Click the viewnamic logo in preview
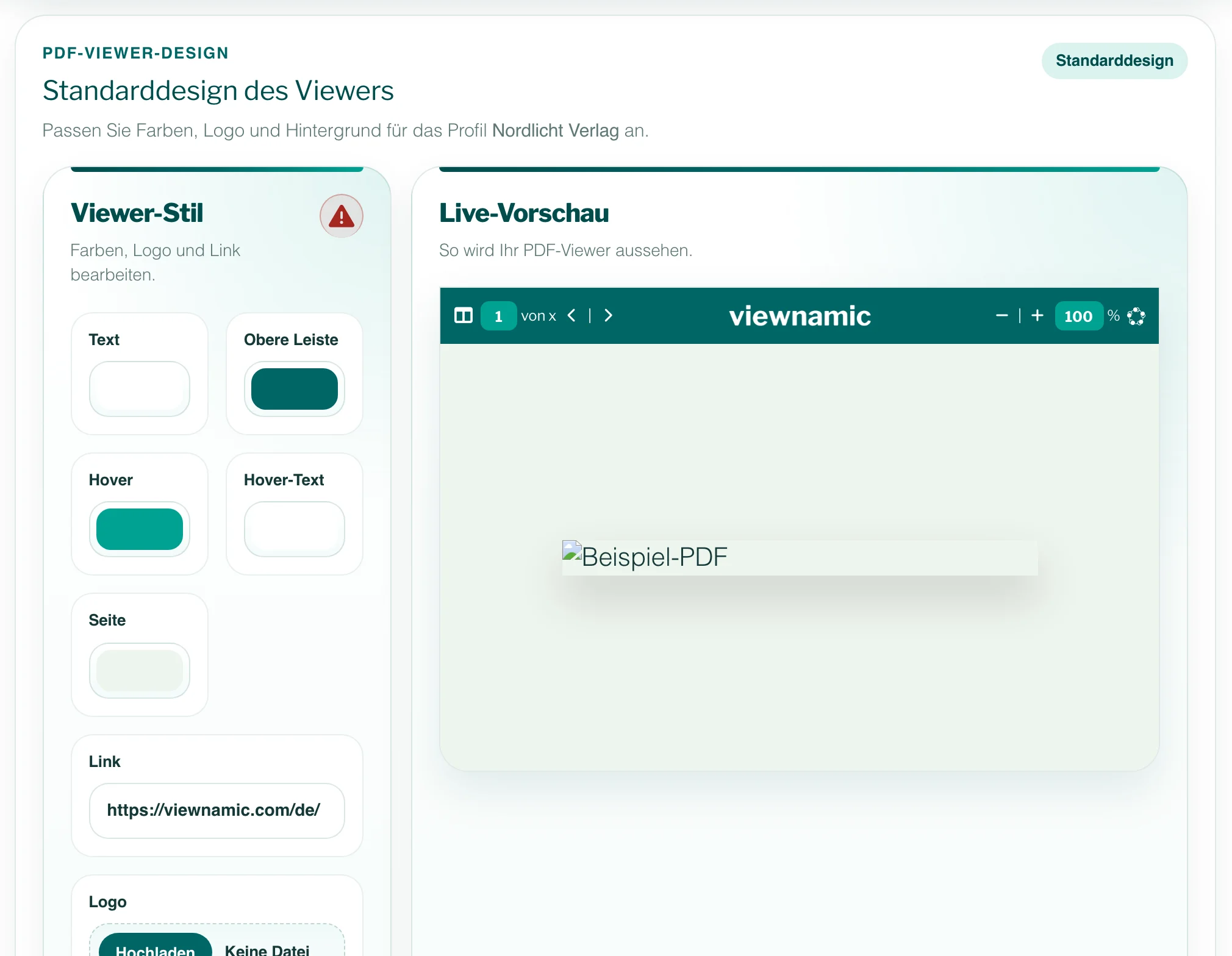Screen dimensions: 1232x956 [800, 316]
